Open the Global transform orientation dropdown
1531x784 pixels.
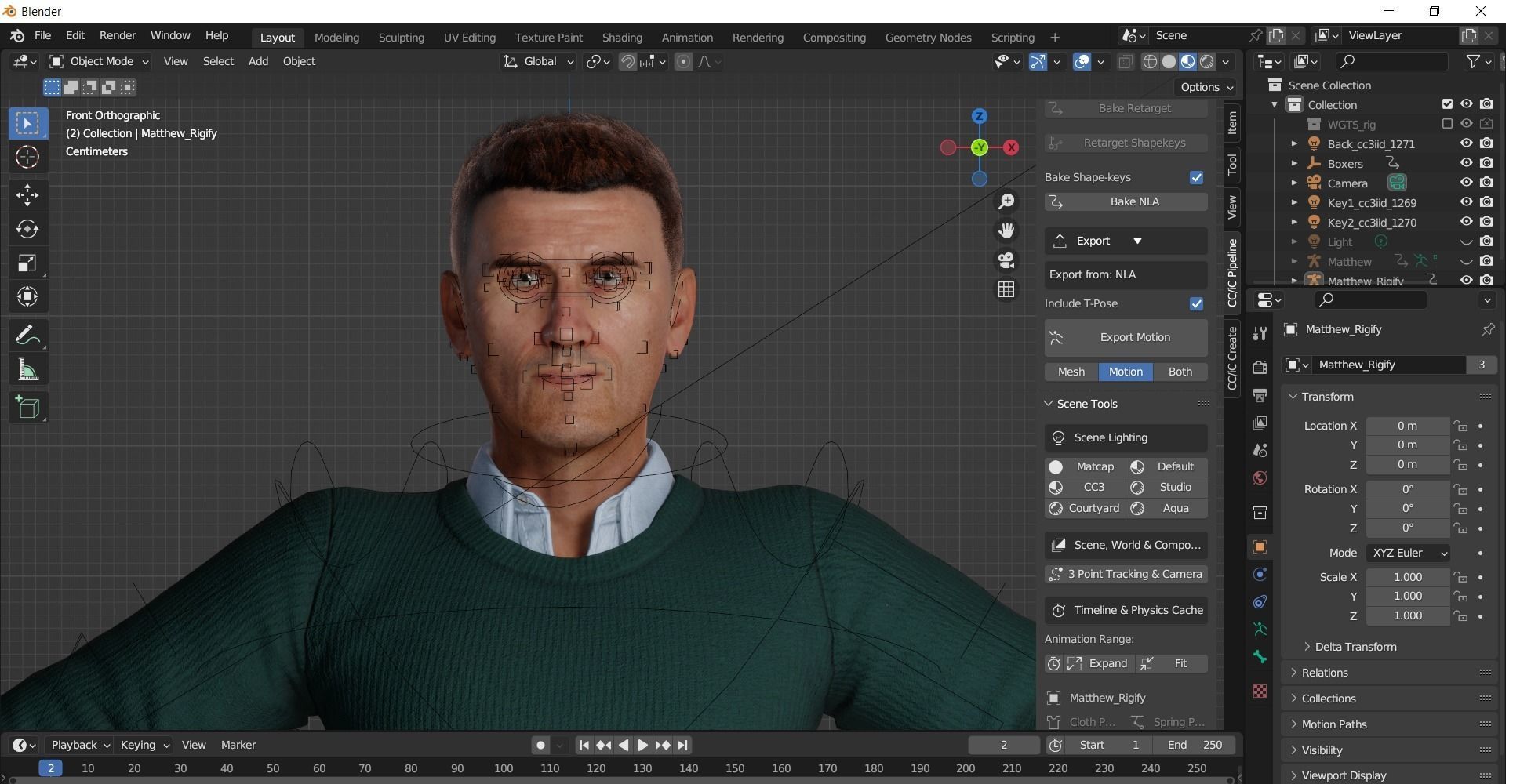click(x=539, y=61)
